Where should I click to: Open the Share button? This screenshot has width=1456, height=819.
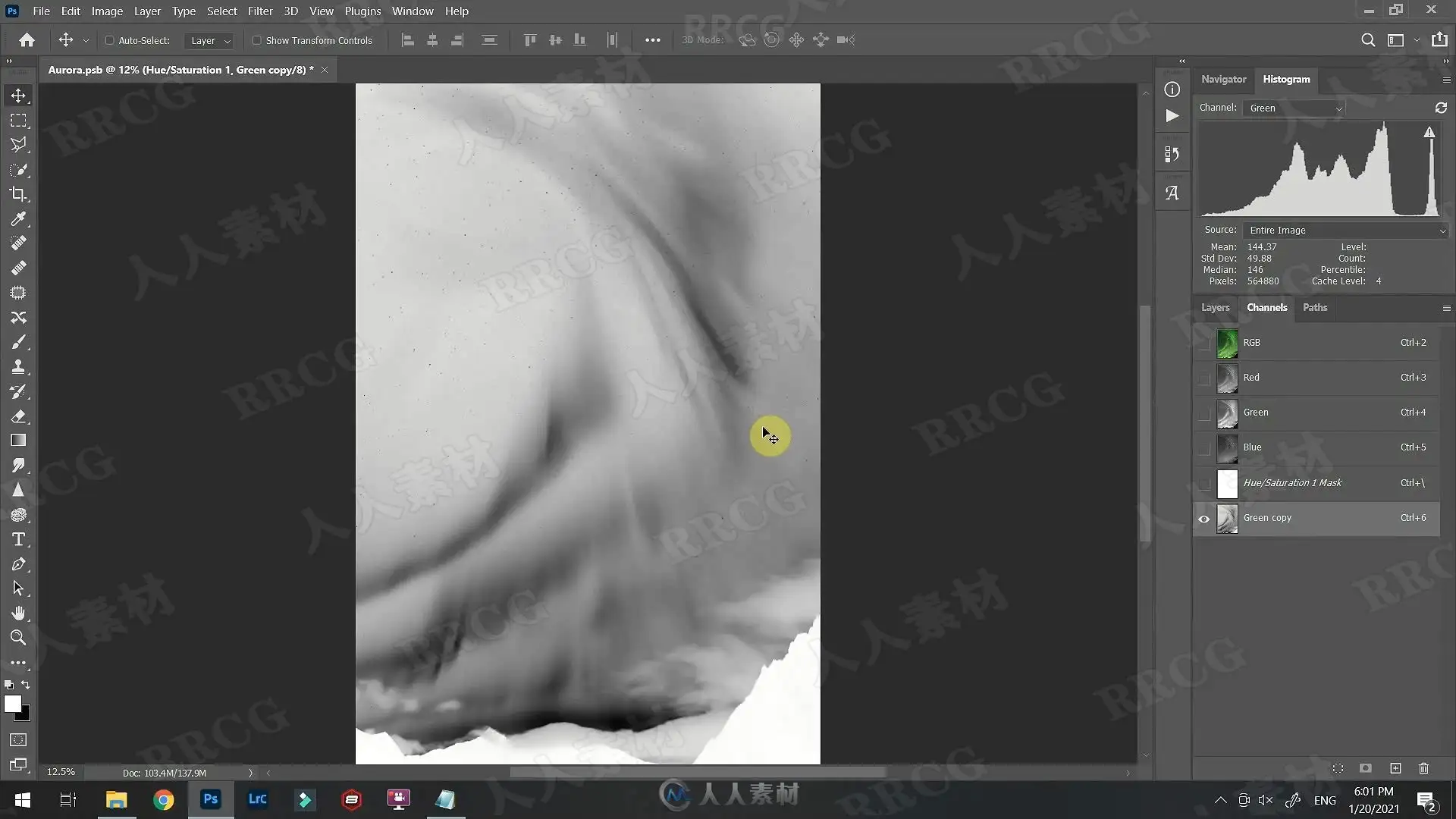tap(1439, 40)
